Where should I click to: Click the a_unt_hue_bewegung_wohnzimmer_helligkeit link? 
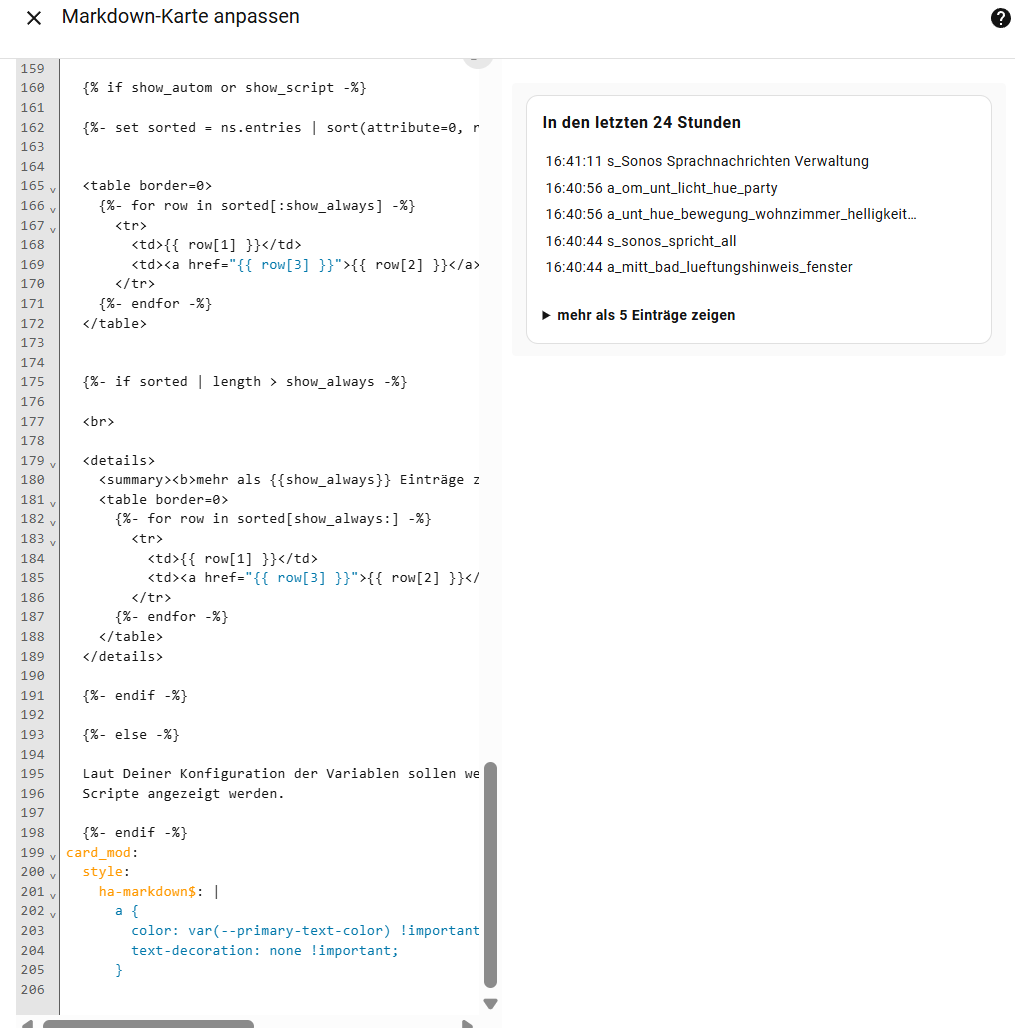click(x=761, y=214)
